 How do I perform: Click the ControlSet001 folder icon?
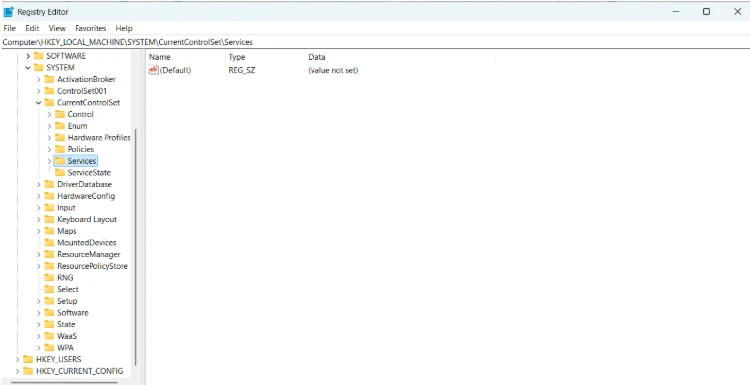coord(49,91)
